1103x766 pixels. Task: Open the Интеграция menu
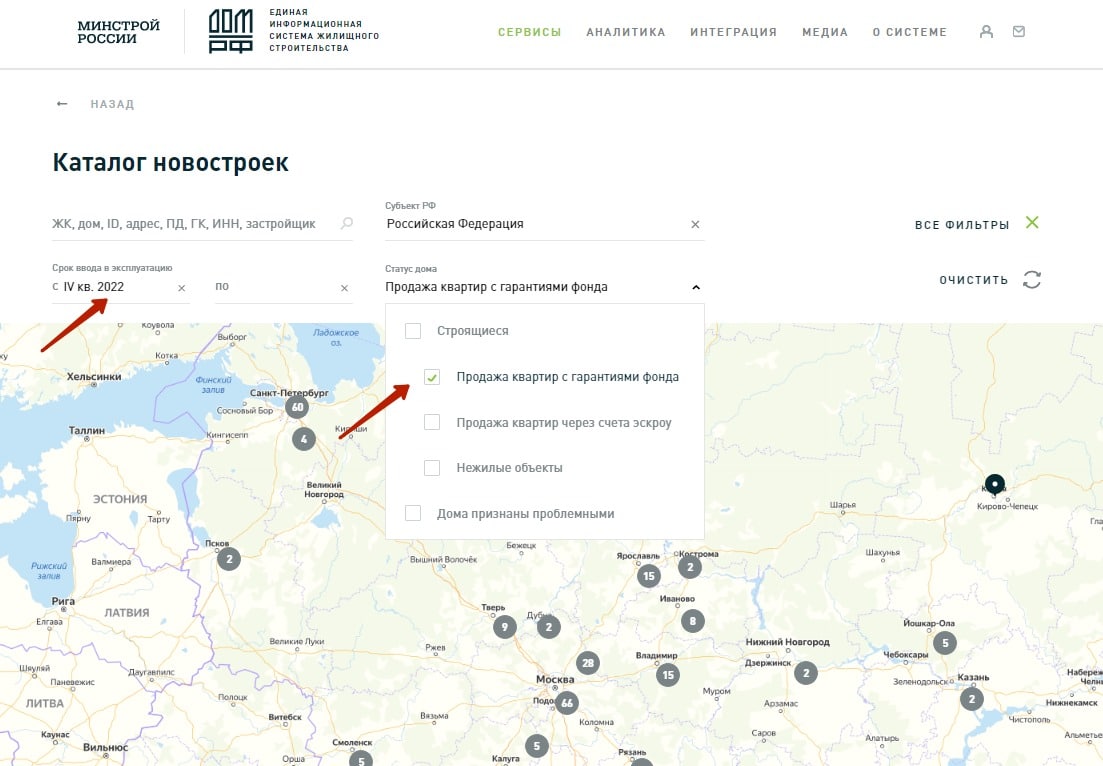click(x=734, y=32)
